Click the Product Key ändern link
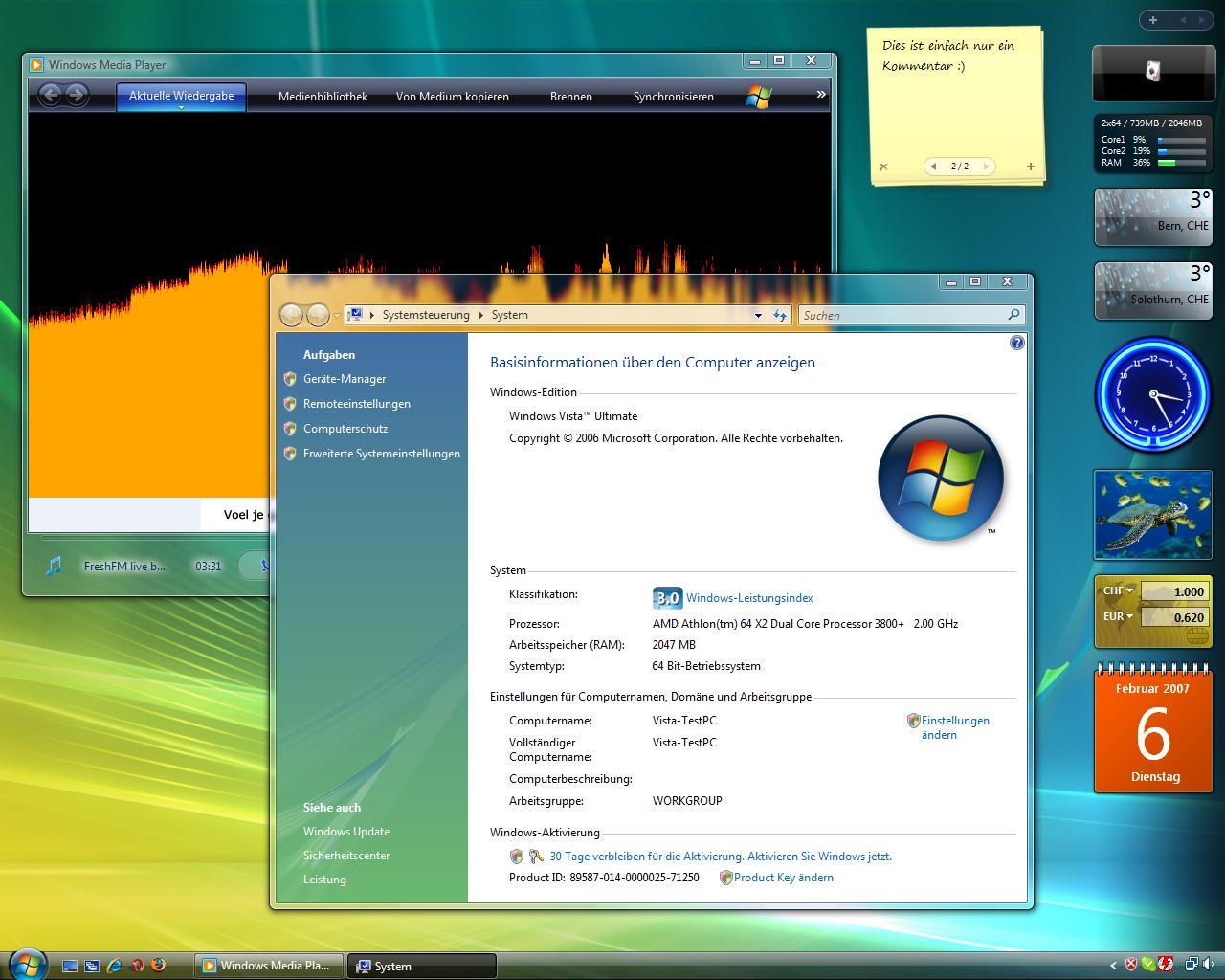This screenshot has height=980, width=1225. (783, 878)
